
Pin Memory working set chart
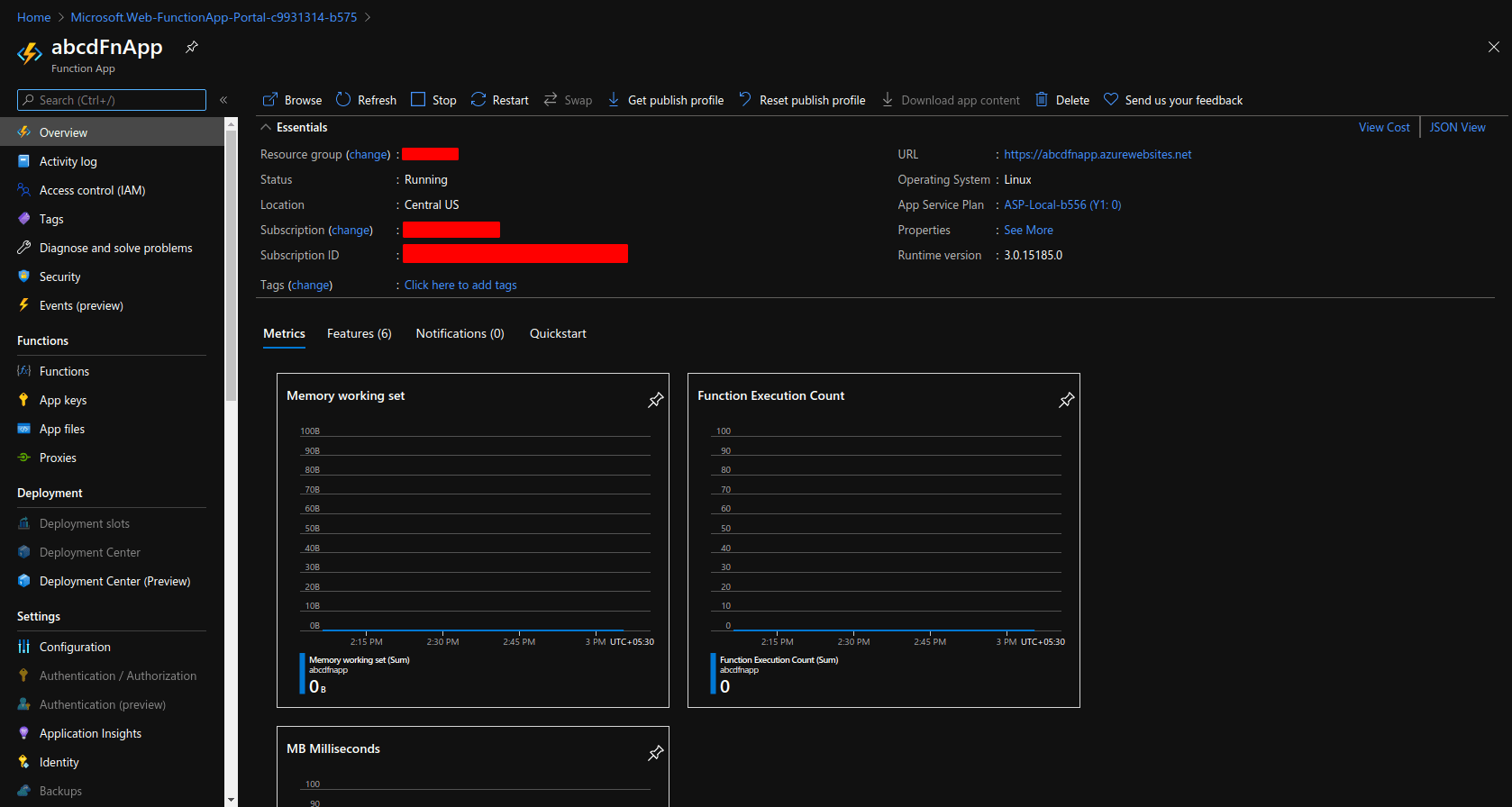tap(656, 400)
